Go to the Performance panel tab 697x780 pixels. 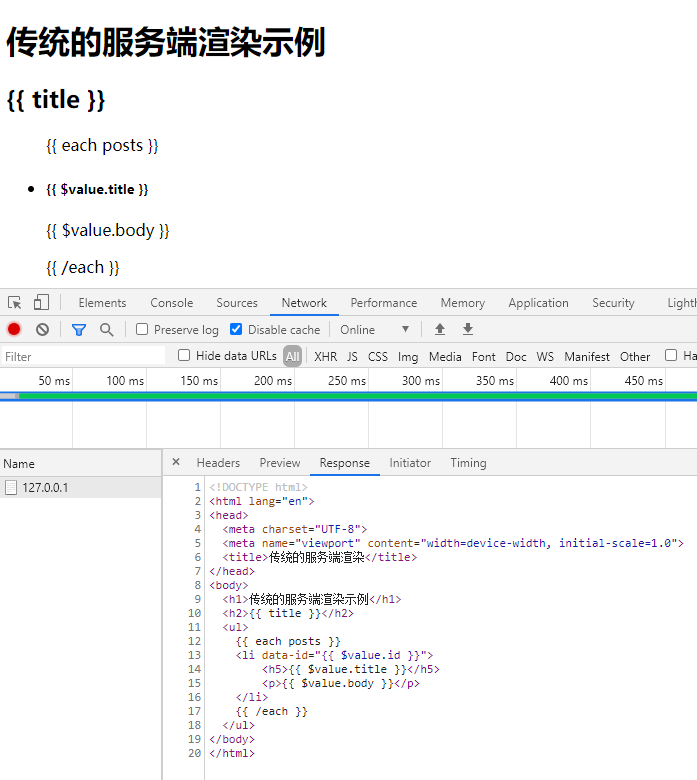(384, 303)
